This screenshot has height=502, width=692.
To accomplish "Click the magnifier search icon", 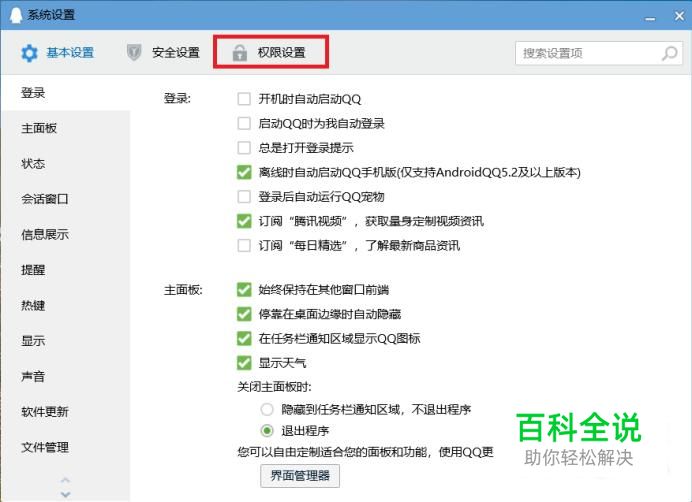I will 669,53.
